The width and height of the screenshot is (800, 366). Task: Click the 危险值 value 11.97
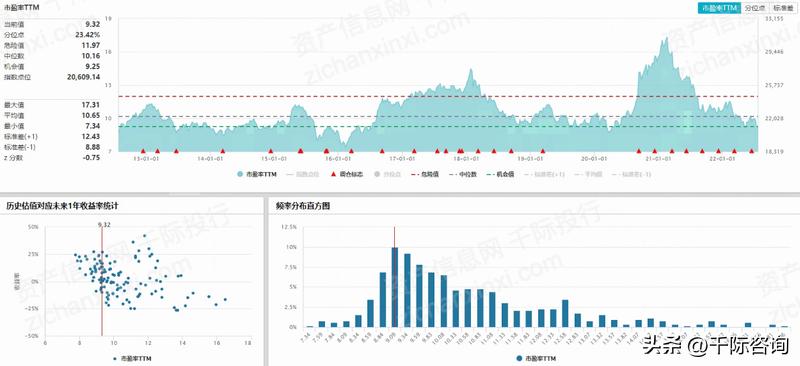click(x=91, y=45)
